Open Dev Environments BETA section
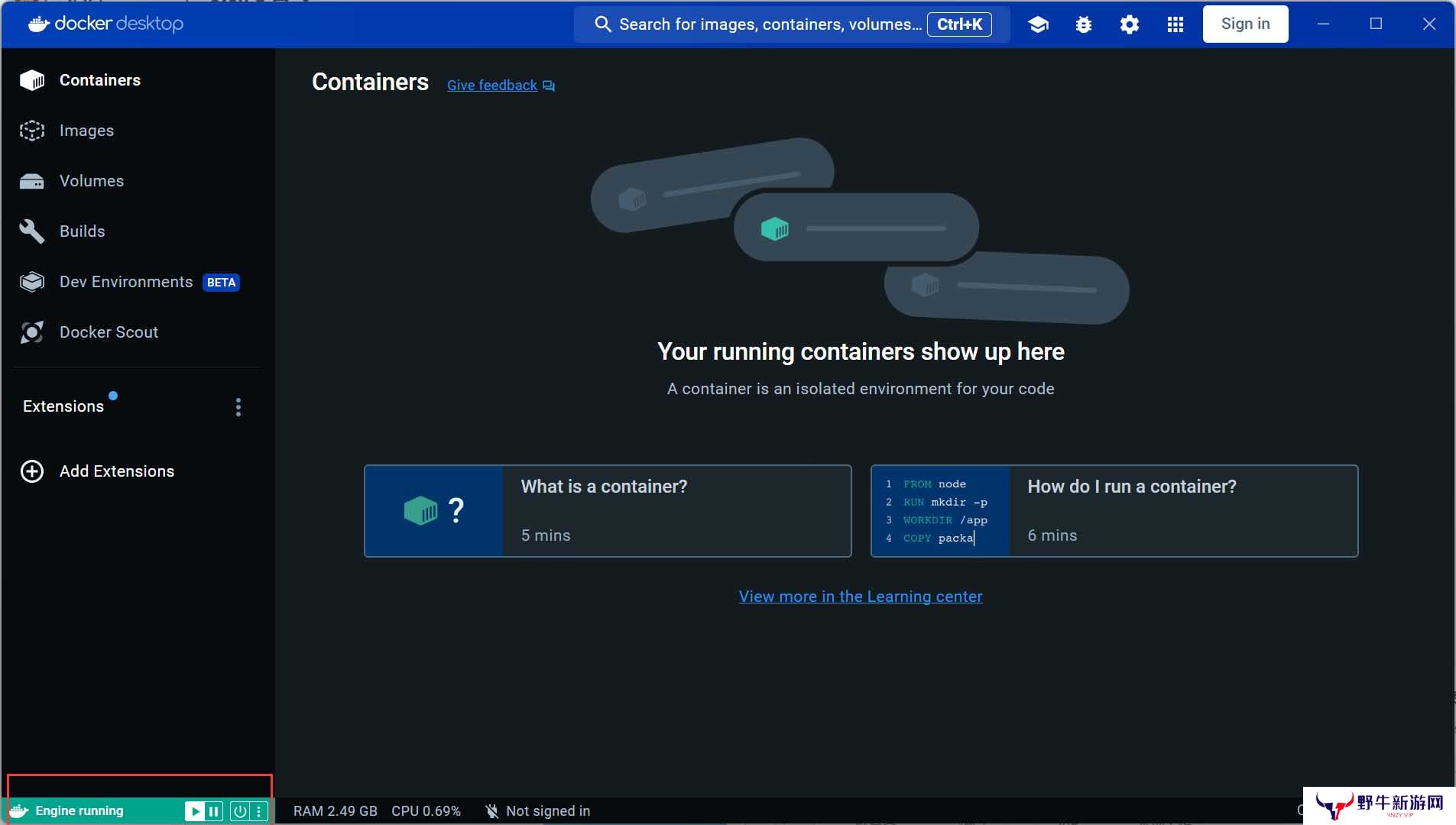 click(x=138, y=282)
